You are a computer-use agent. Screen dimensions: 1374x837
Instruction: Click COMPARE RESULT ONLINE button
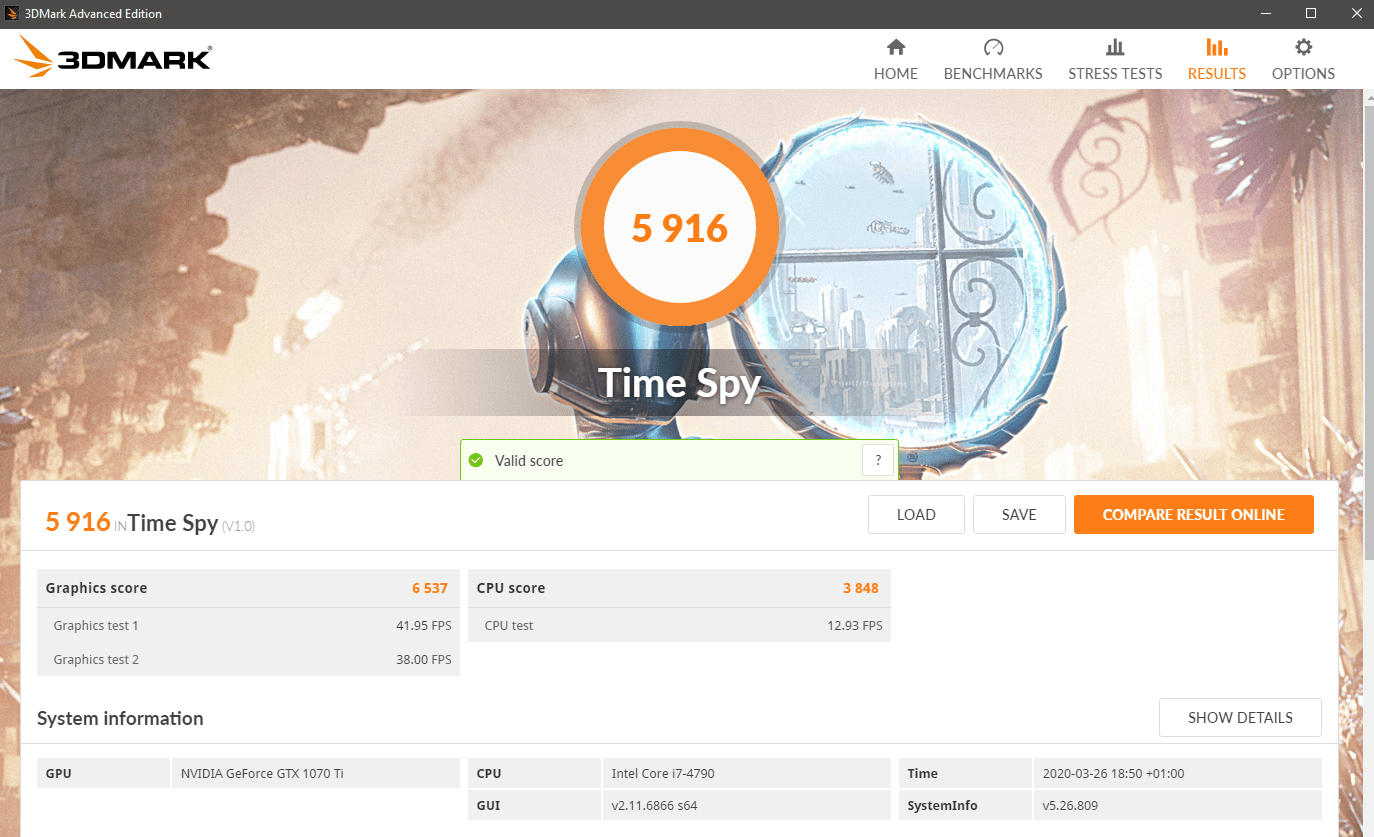tap(1194, 515)
